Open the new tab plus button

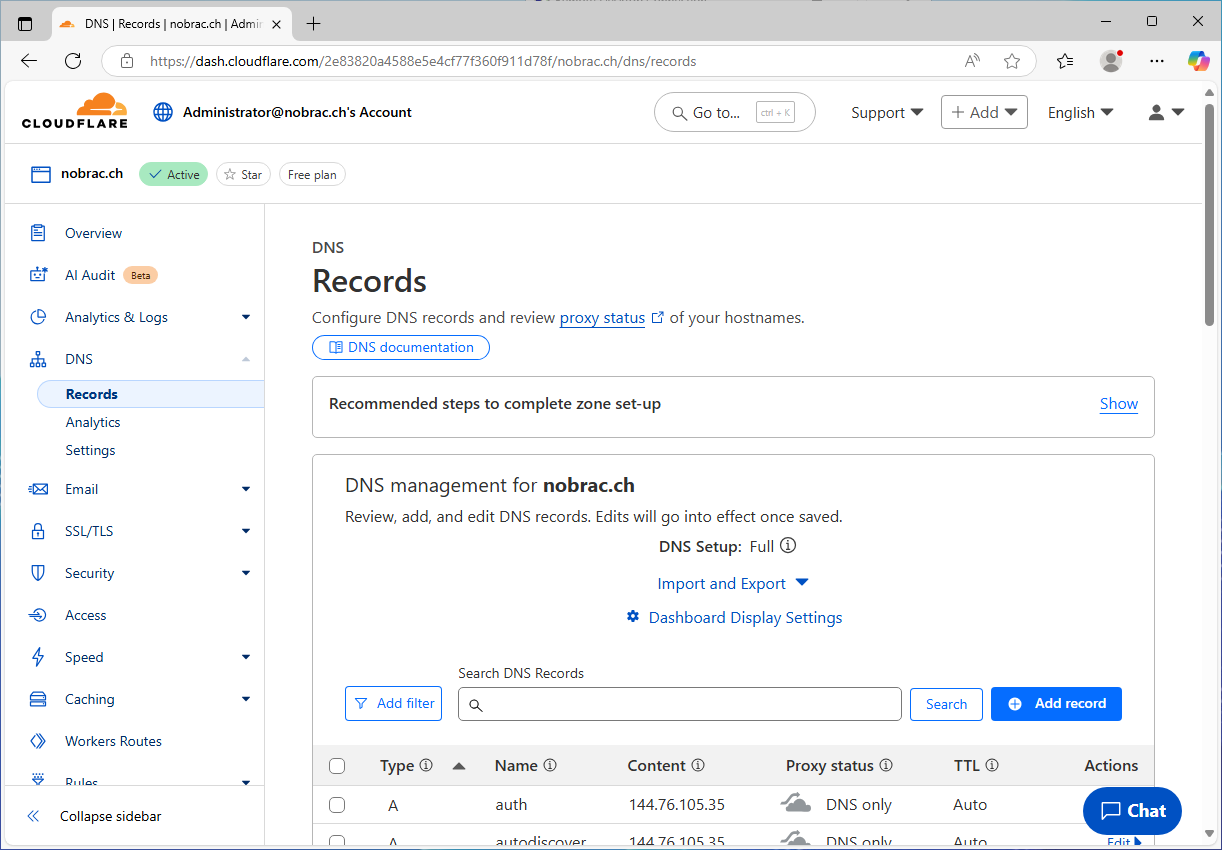click(314, 23)
